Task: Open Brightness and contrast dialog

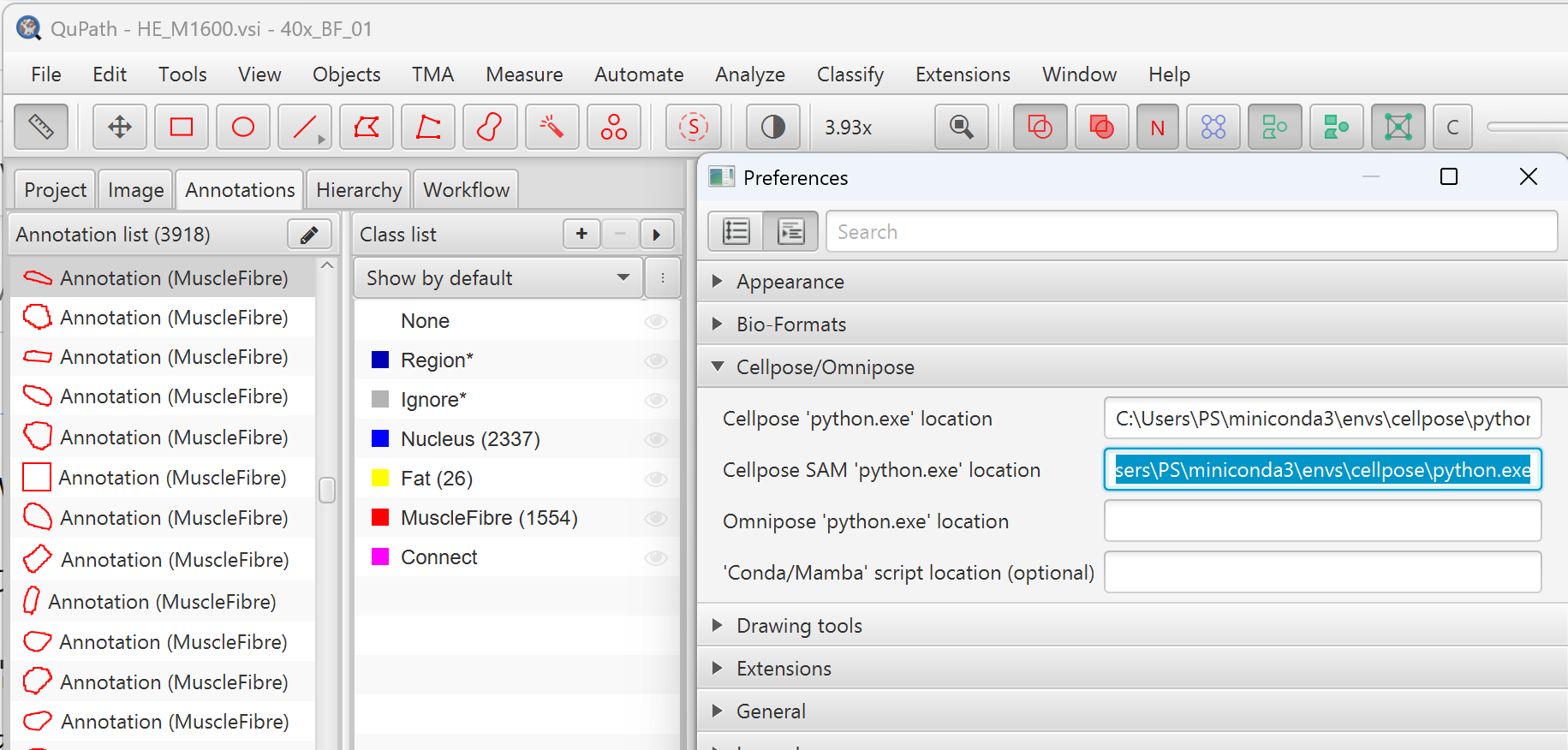Action: pos(772,128)
